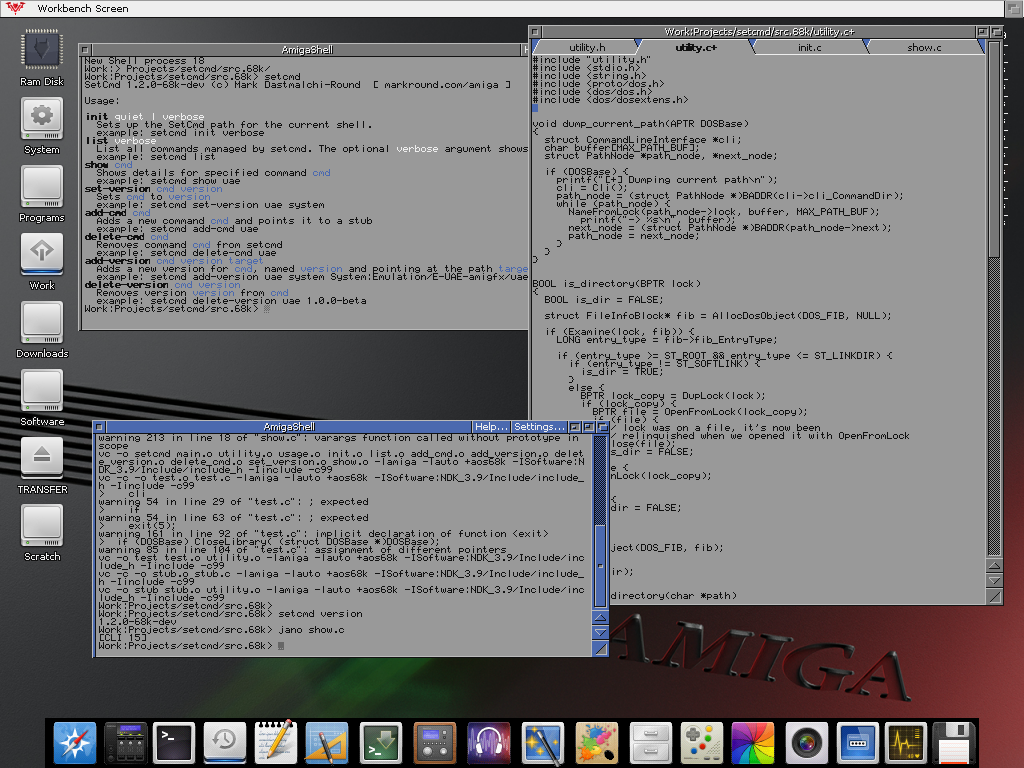This screenshot has width=1024, height=768.
Task: Switch to the init.c tab
Action: (810, 47)
